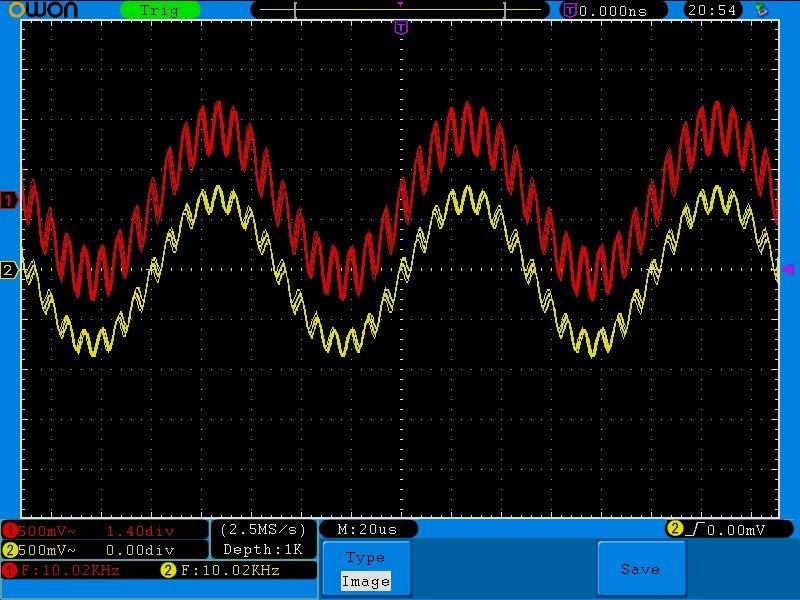The image size is (800, 600).
Task: Click the status icon beside the clock
Action: 763,10
